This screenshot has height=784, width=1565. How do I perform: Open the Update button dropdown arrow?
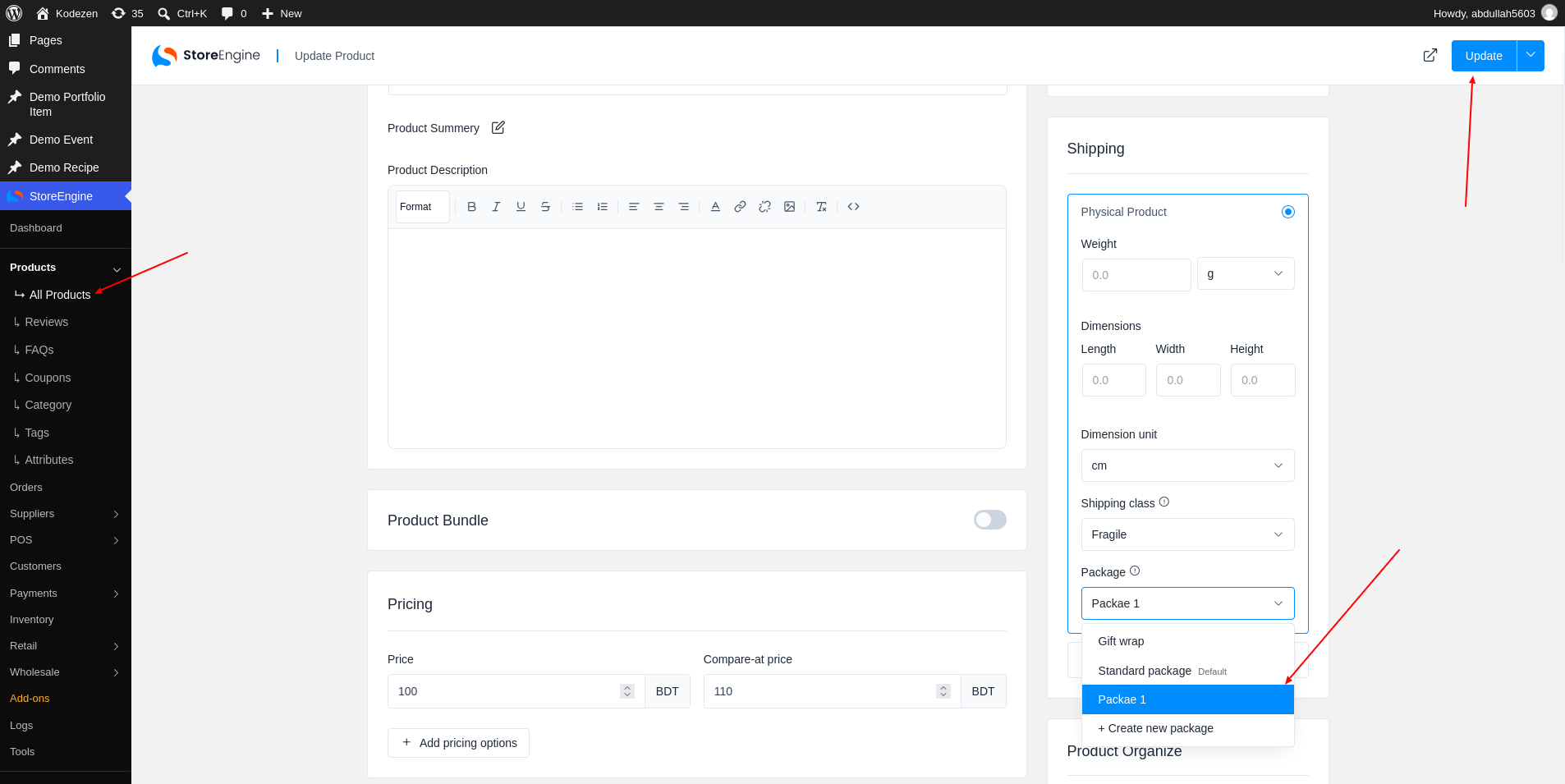pos(1531,55)
